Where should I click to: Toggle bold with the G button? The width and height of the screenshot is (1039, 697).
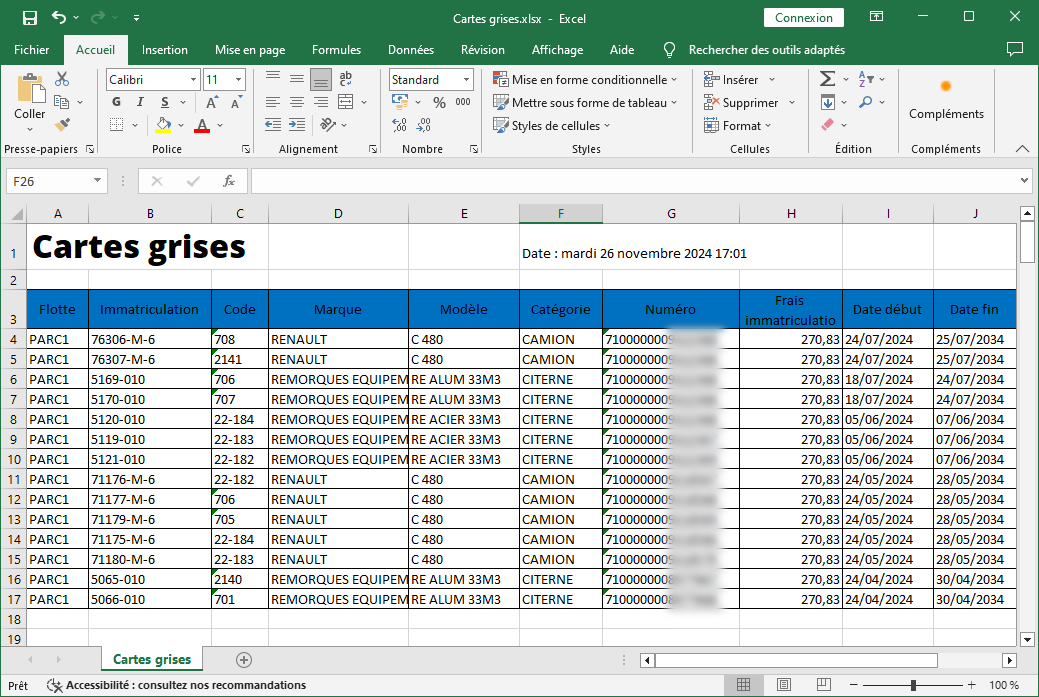point(117,102)
